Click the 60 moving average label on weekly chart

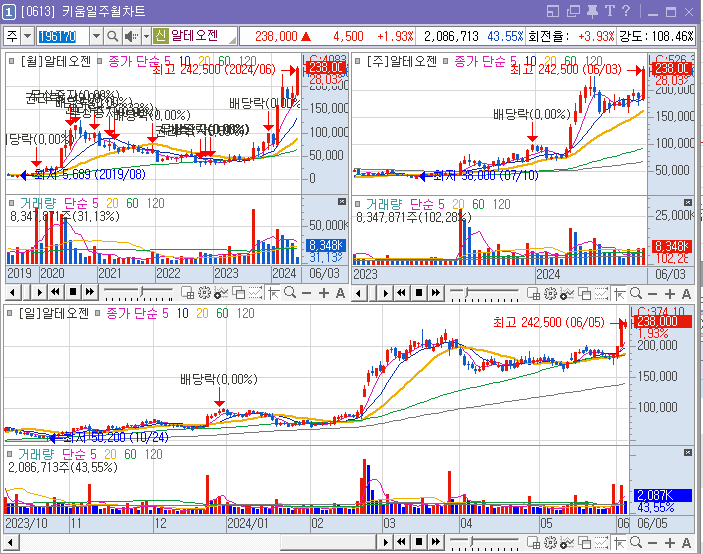570,61
